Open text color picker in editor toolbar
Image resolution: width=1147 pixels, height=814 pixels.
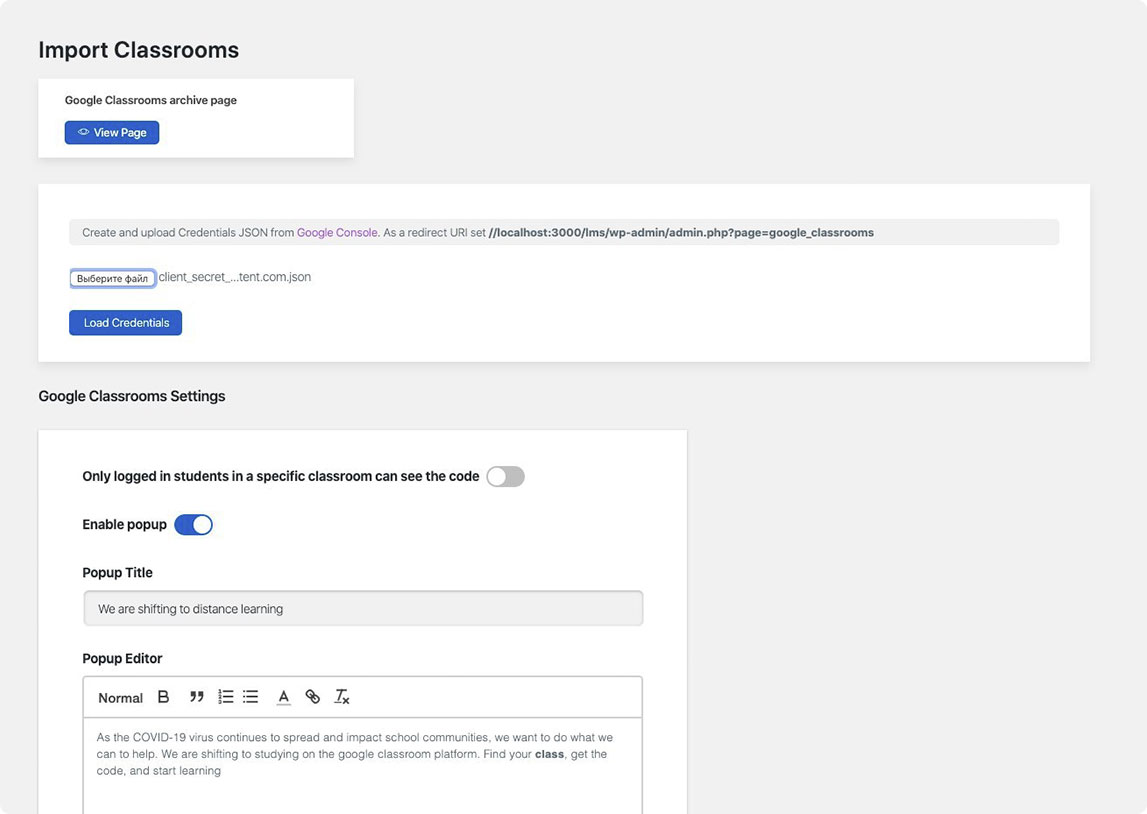click(x=284, y=697)
